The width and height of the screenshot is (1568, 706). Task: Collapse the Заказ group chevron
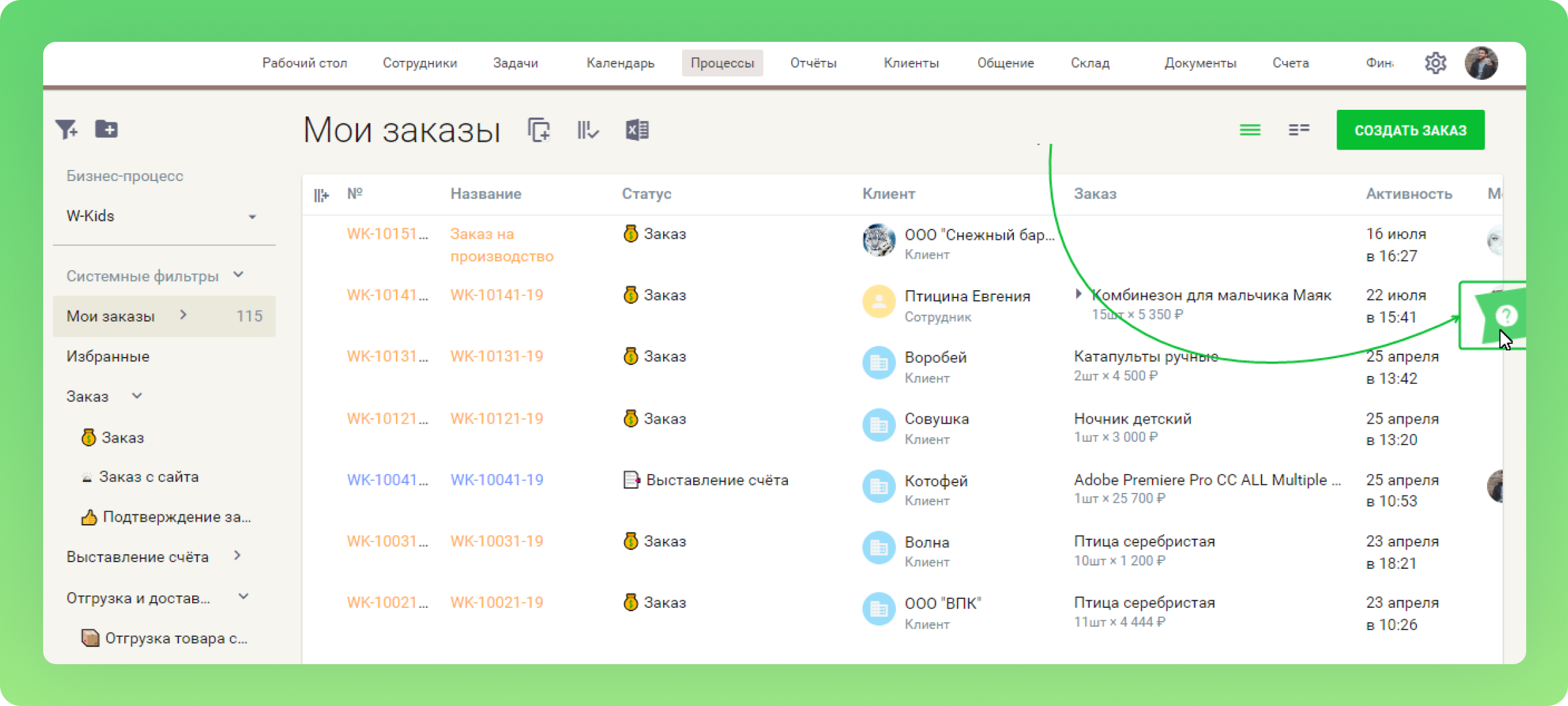(x=137, y=395)
